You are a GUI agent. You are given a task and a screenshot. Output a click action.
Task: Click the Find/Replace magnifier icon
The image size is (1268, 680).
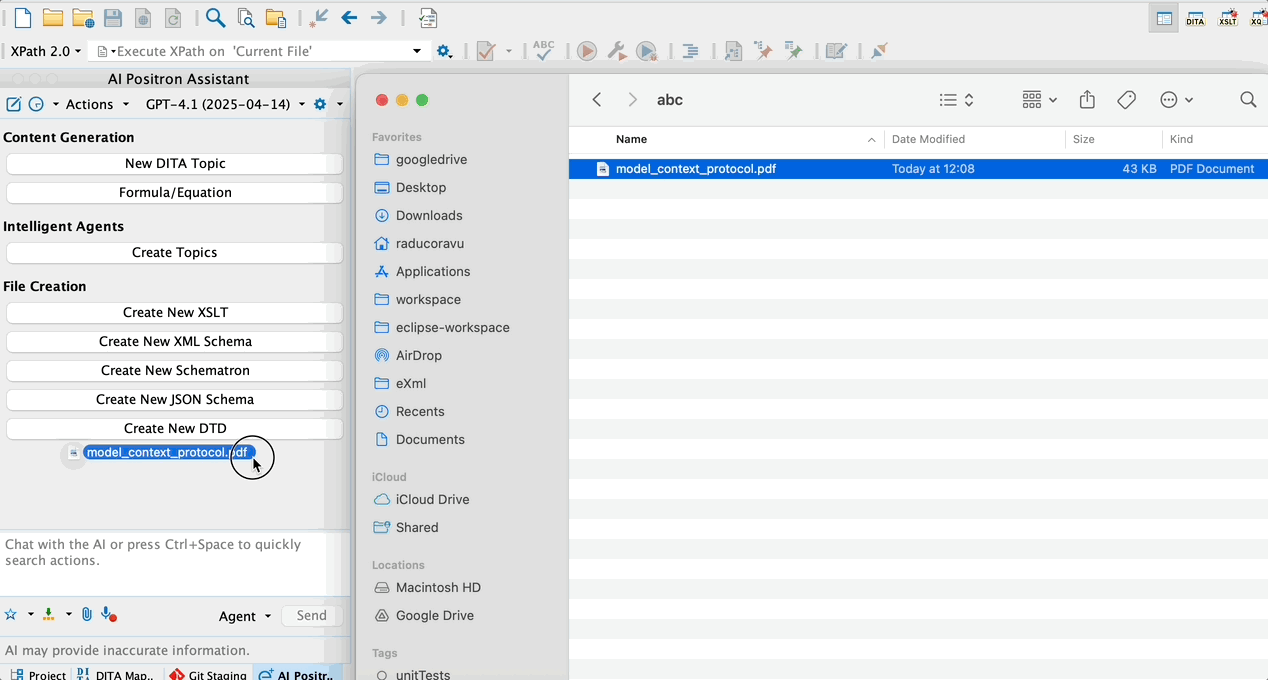click(x=215, y=18)
